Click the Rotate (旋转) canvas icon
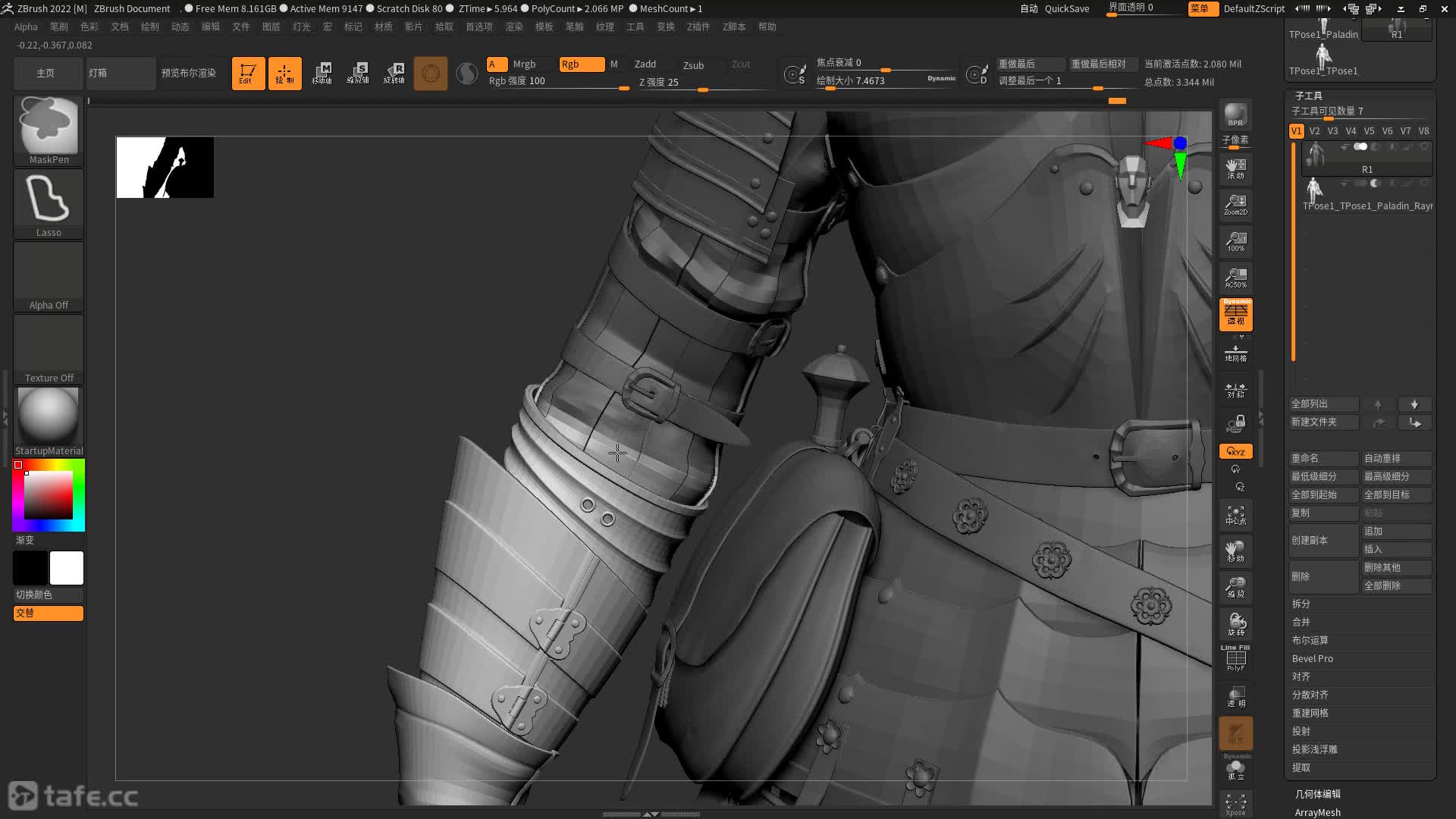This screenshot has height=819, width=1456. coord(1235,625)
